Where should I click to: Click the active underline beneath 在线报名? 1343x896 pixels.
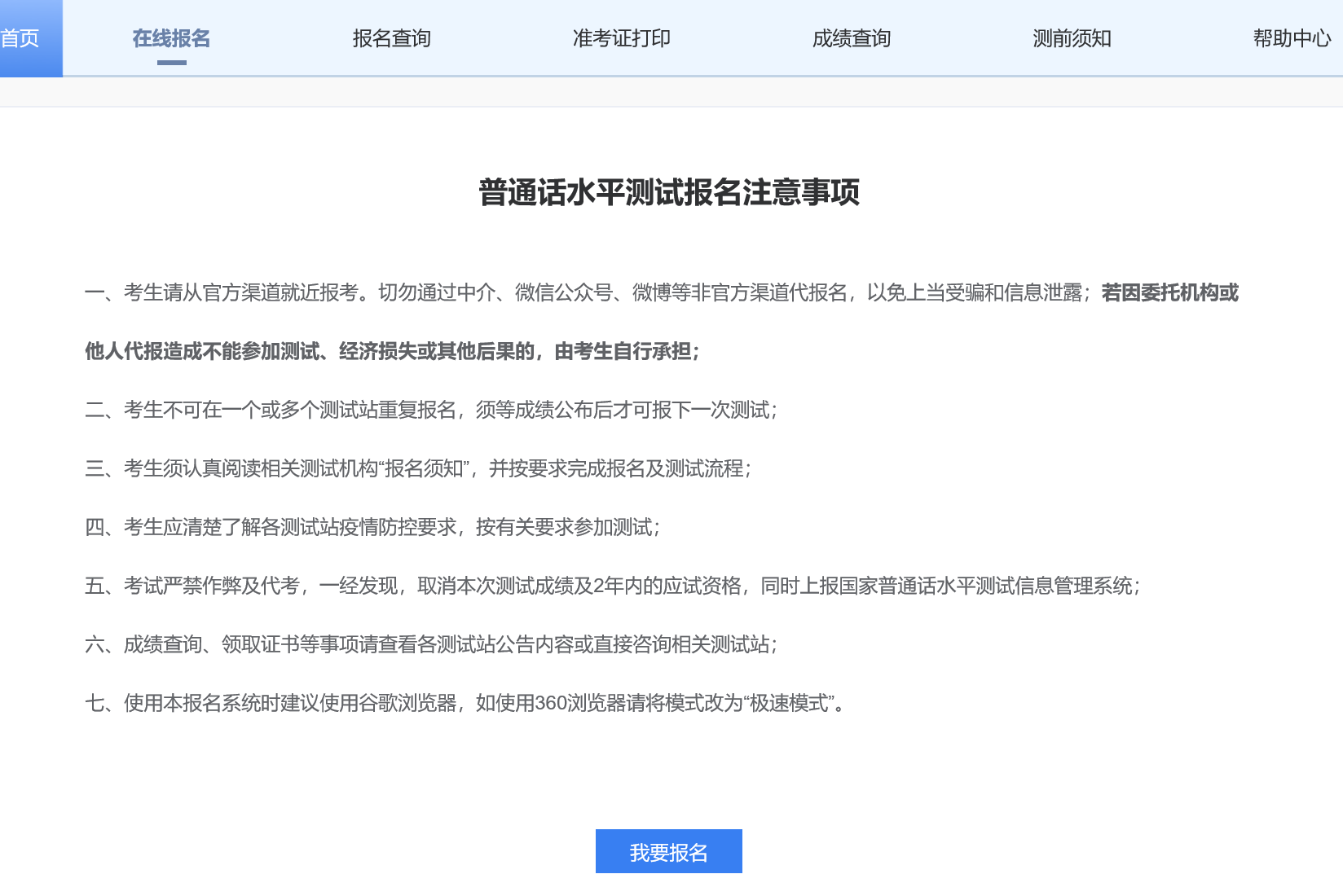coord(171,63)
